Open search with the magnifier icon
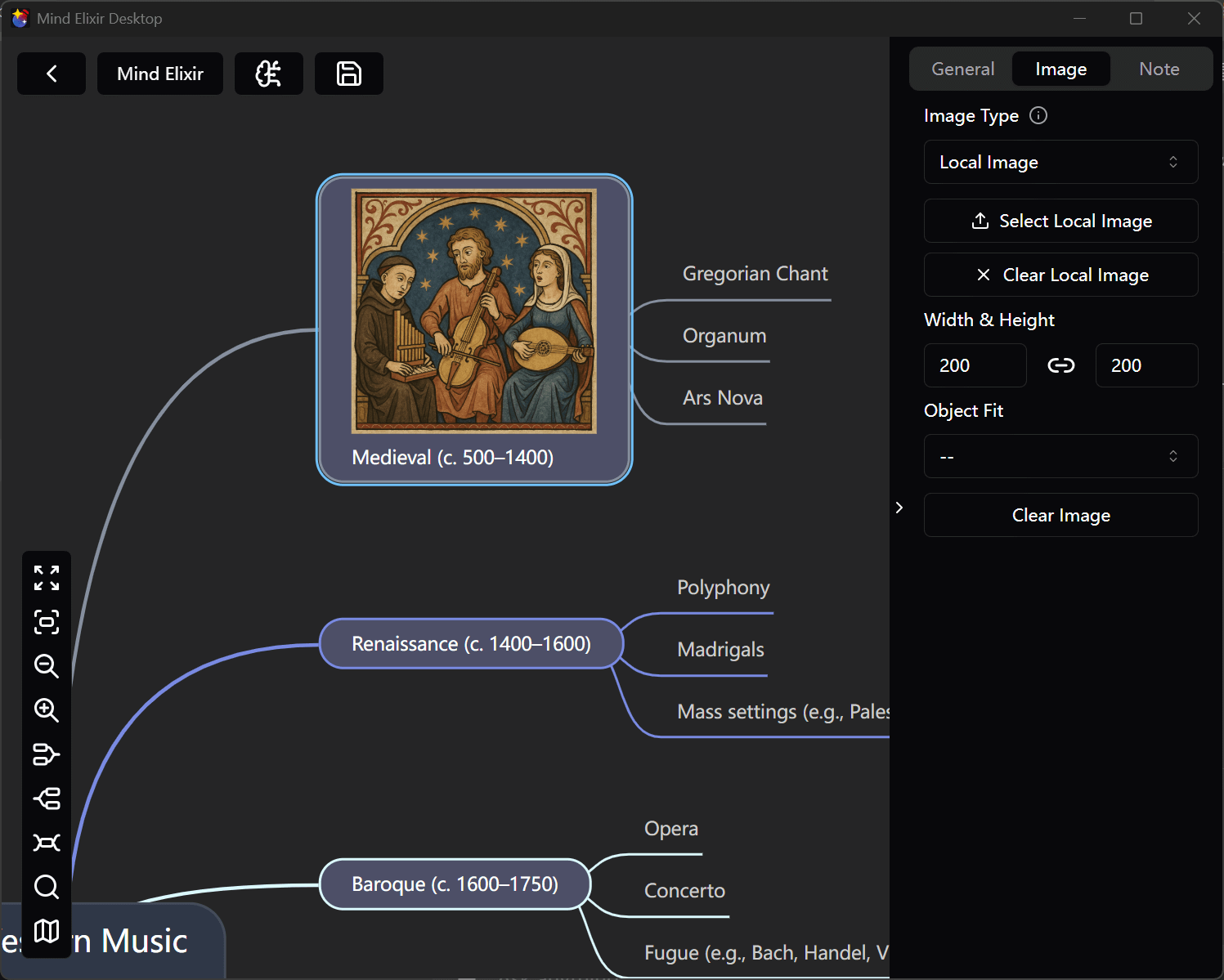 point(47,887)
